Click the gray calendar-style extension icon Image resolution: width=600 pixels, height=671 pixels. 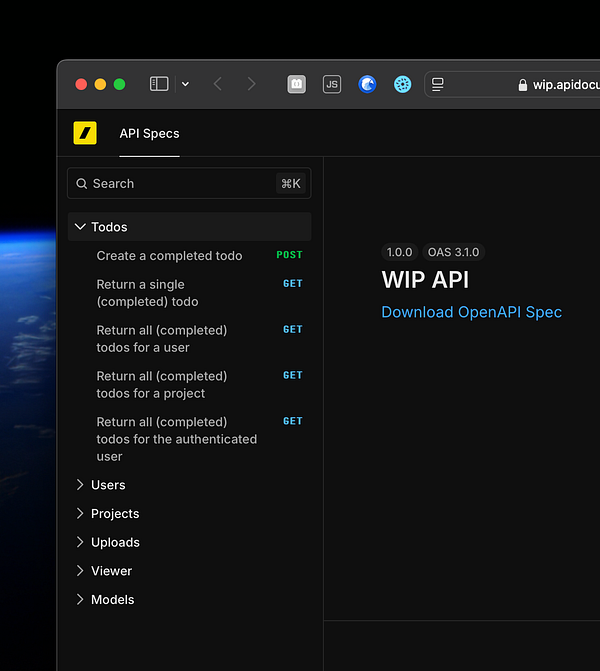pyautogui.click(x=297, y=85)
